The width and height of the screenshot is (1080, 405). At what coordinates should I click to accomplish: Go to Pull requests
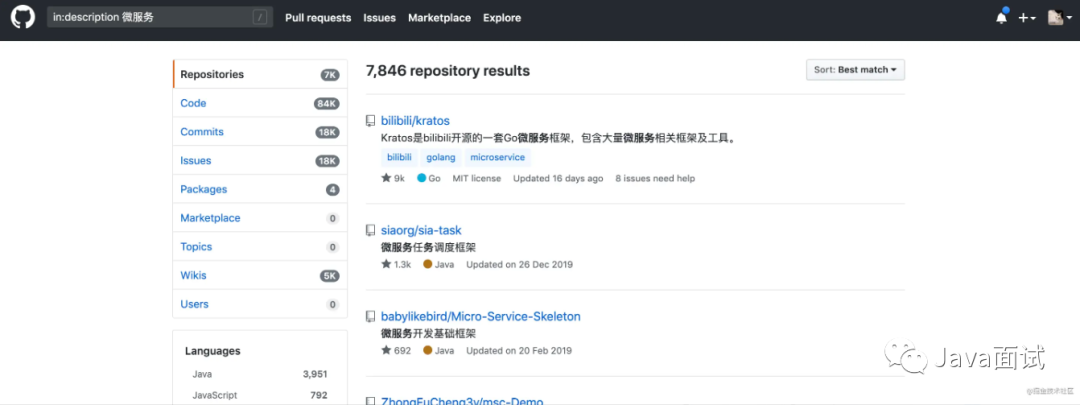(x=318, y=18)
